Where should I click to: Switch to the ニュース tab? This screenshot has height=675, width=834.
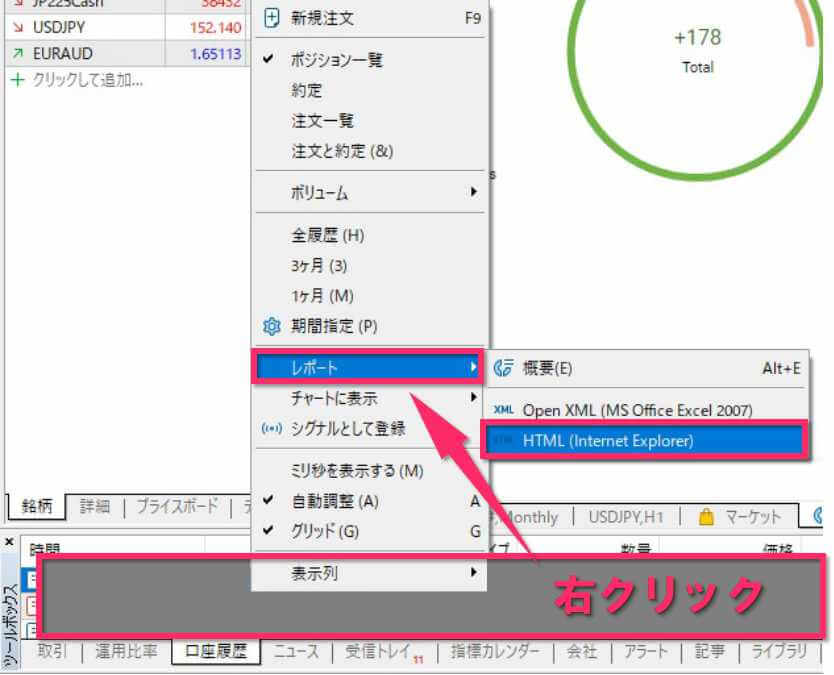[295, 651]
